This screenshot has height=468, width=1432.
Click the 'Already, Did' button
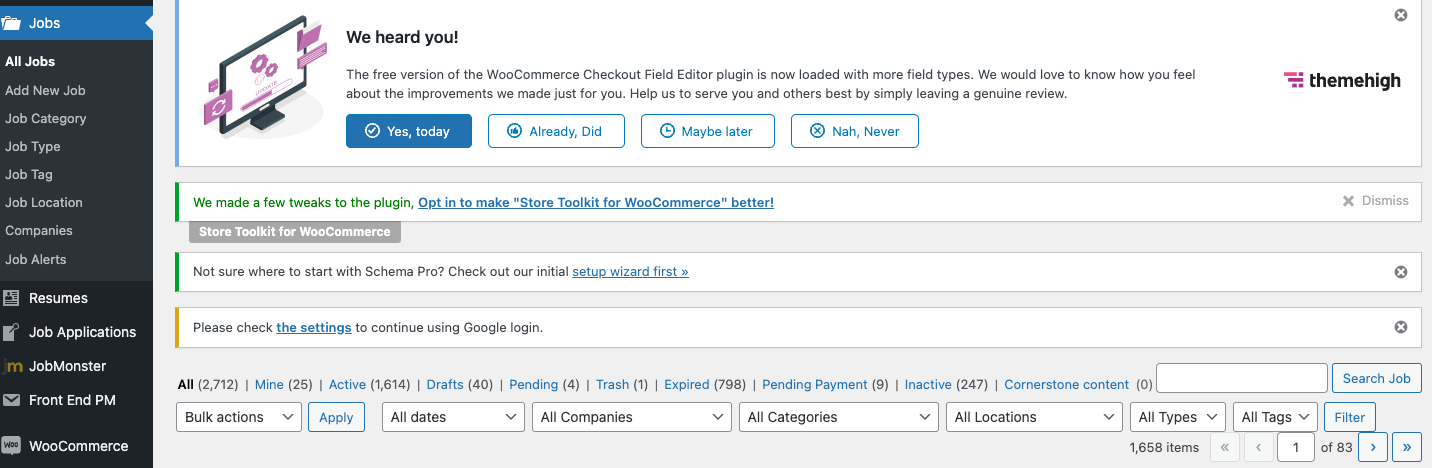[x=556, y=131]
